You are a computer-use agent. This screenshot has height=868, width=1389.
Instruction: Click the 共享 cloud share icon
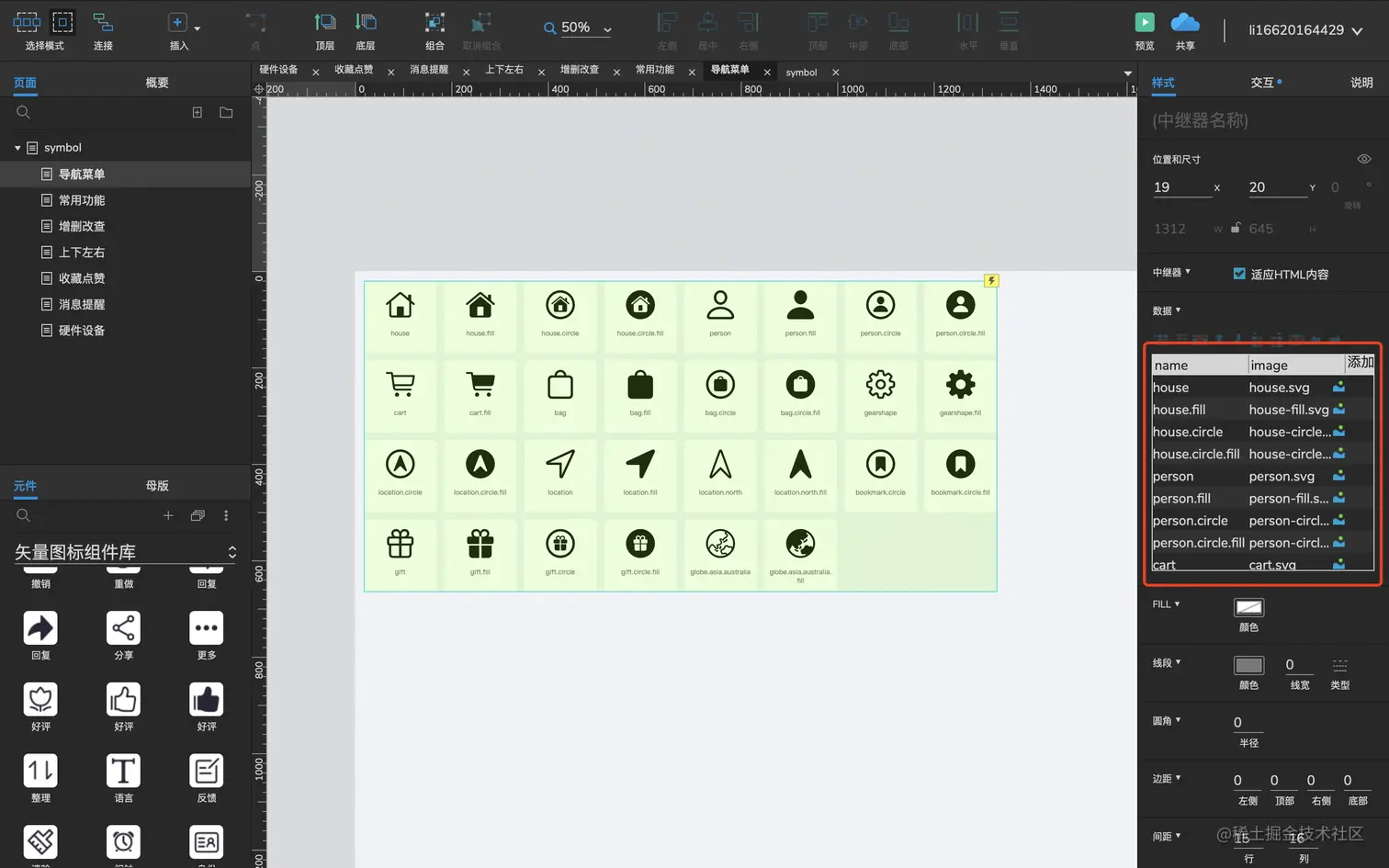pos(1185,23)
